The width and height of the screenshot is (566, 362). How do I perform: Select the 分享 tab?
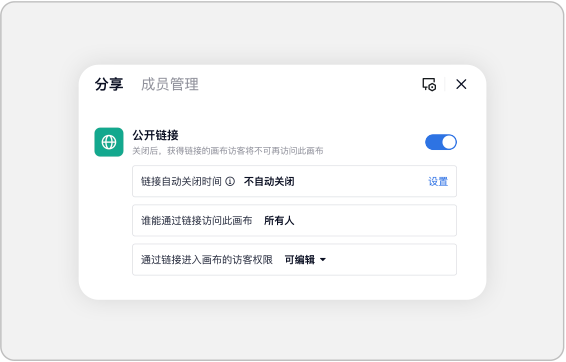coord(109,84)
